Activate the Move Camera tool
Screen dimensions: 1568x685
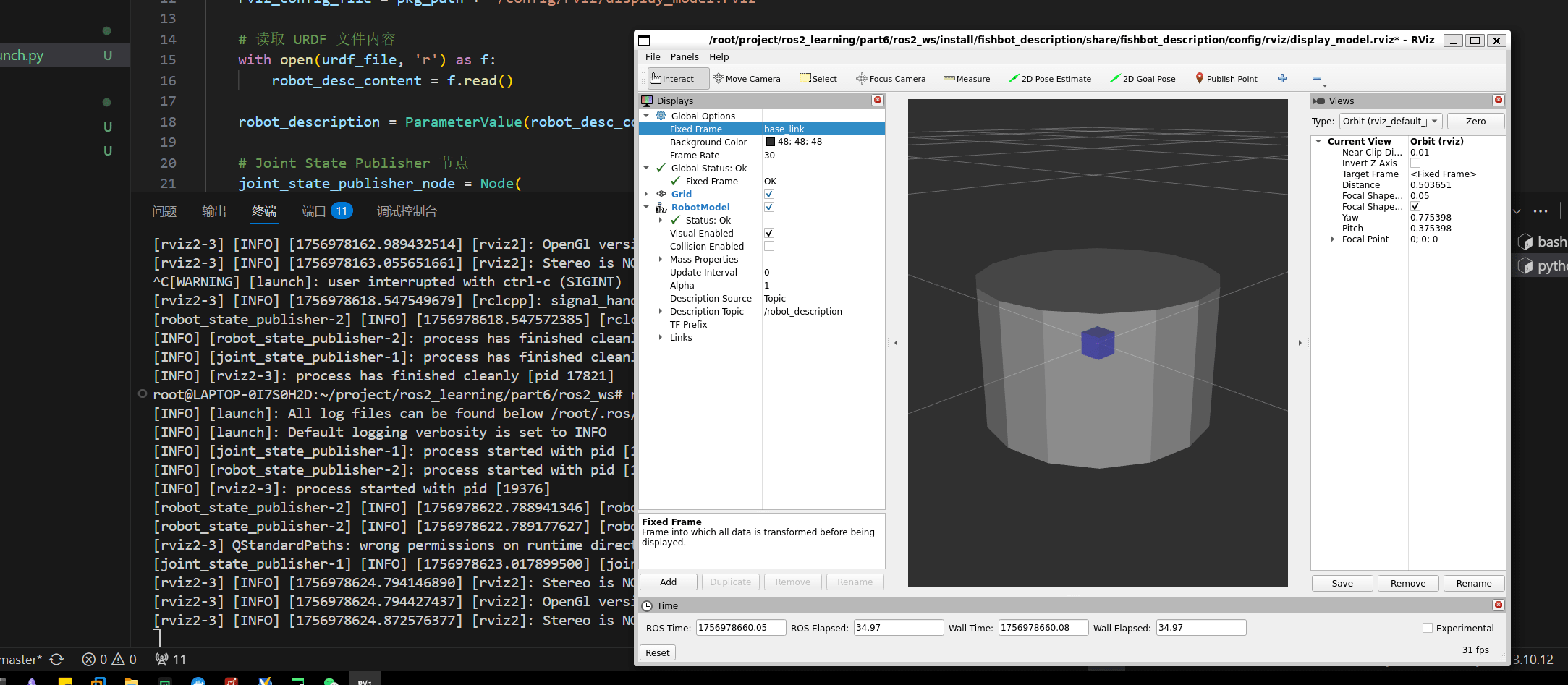tap(746, 79)
